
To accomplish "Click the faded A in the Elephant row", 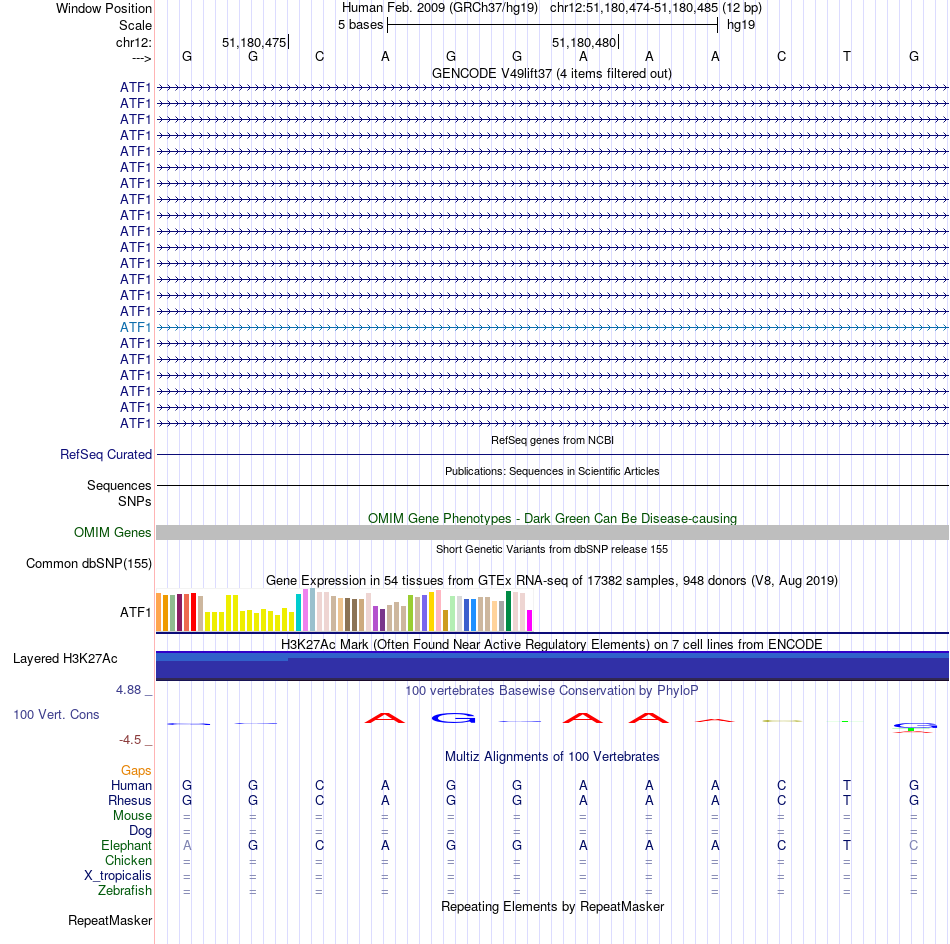I will point(187,845).
